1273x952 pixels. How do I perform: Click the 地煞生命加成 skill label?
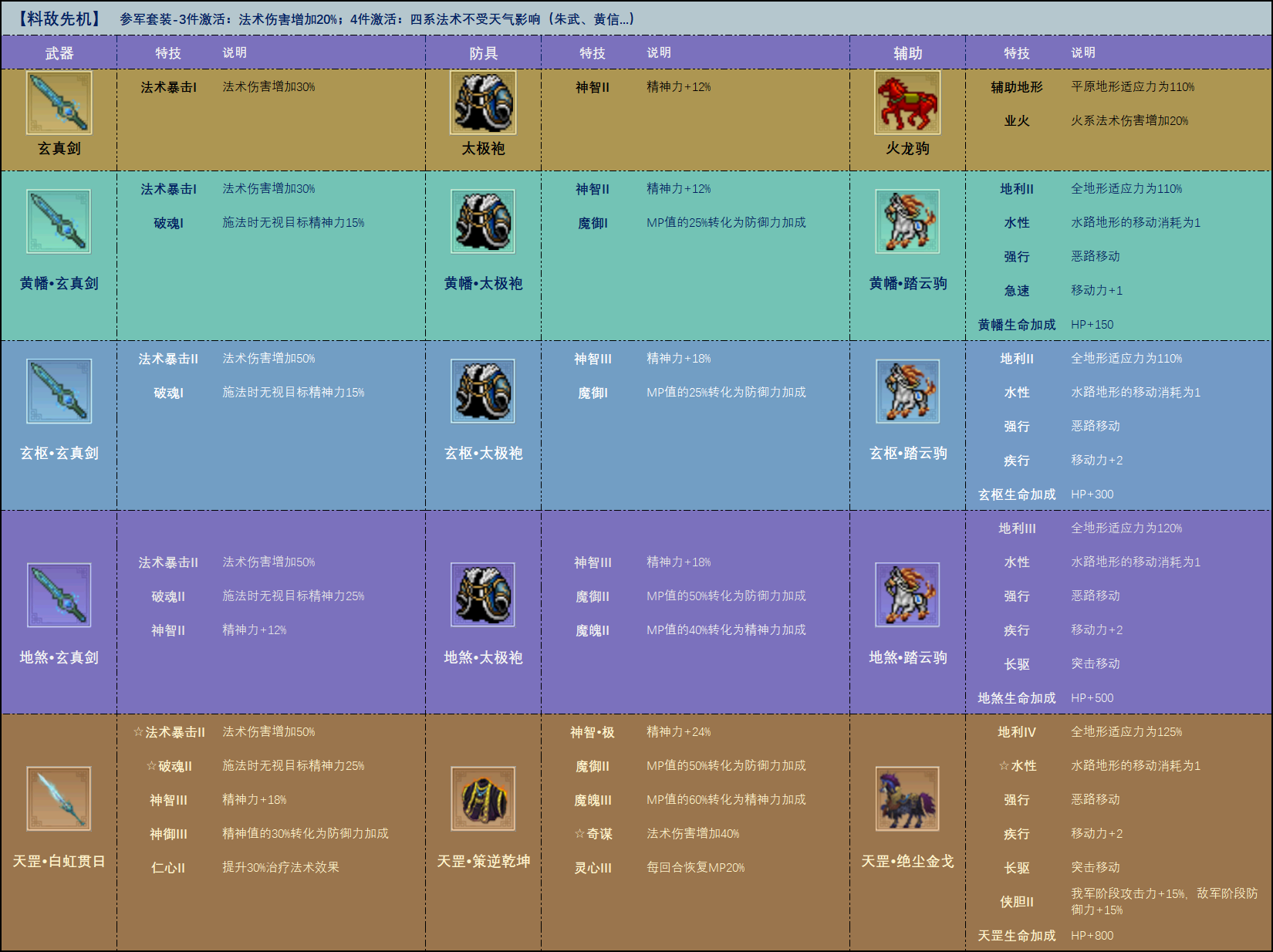tap(1017, 698)
